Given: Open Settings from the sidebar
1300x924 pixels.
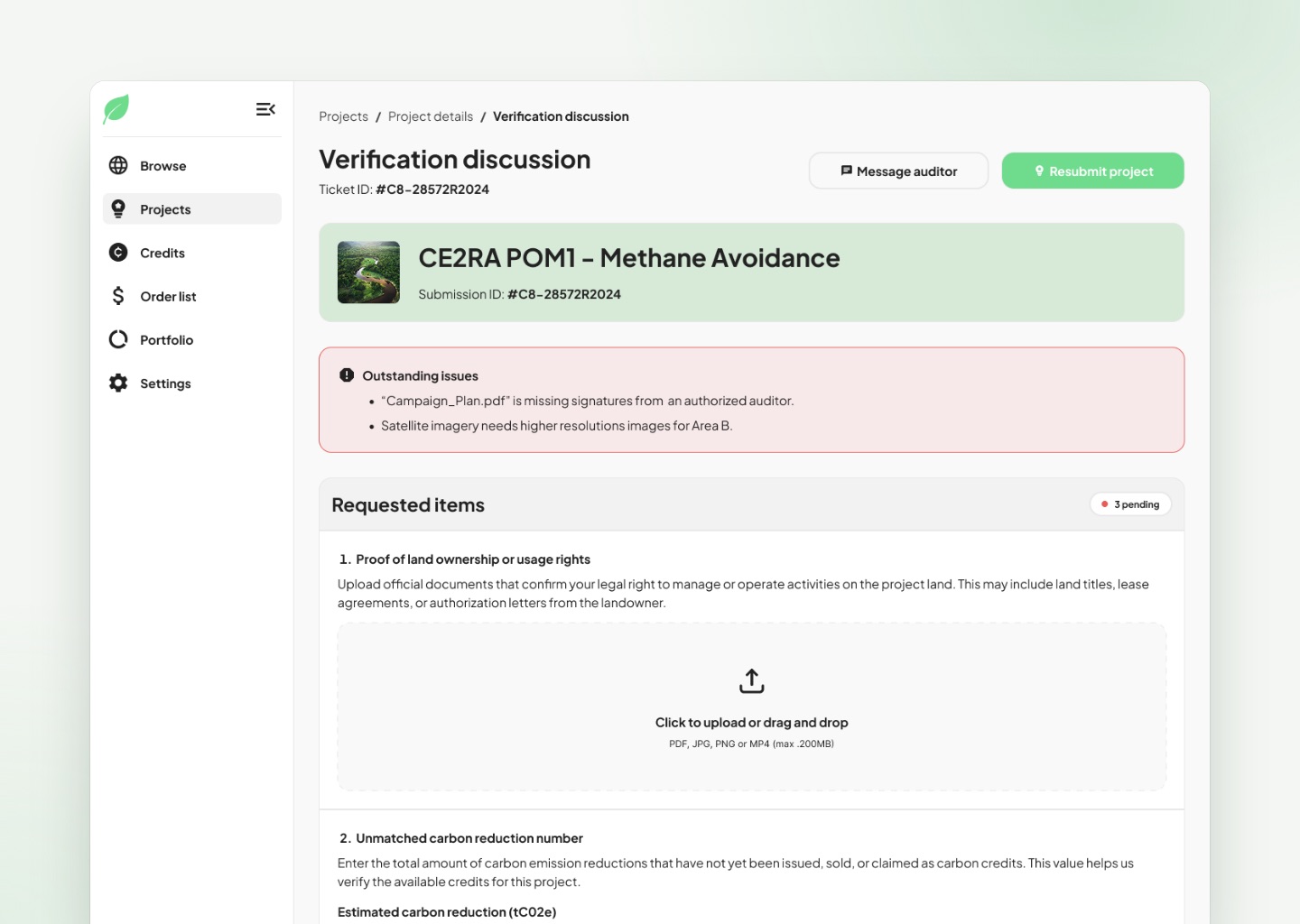Looking at the screenshot, I should tap(192, 383).
